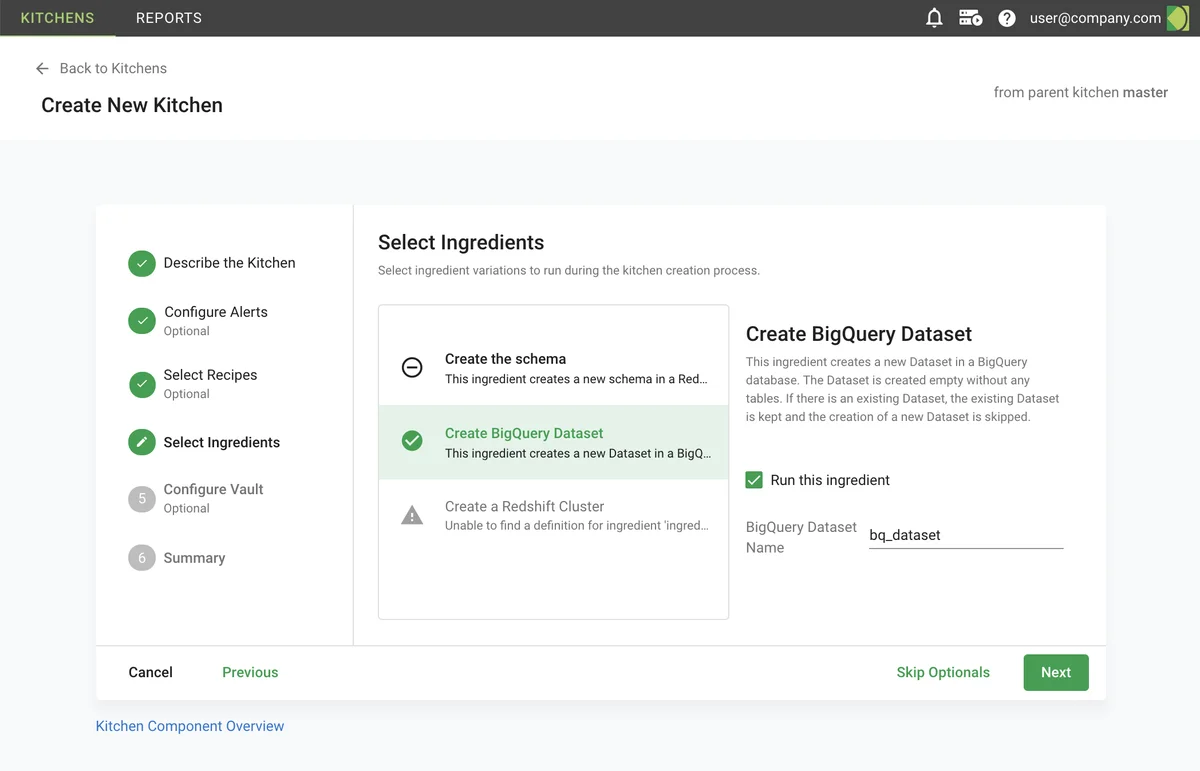Image resolution: width=1200 pixels, height=771 pixels.
Task: Click the back arrow to Kitchens
Action: (40, 68)
